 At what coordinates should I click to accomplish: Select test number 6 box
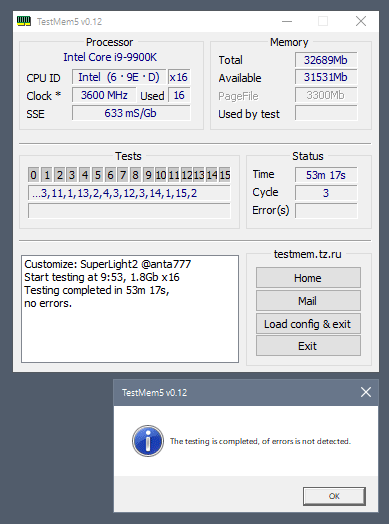110,175
